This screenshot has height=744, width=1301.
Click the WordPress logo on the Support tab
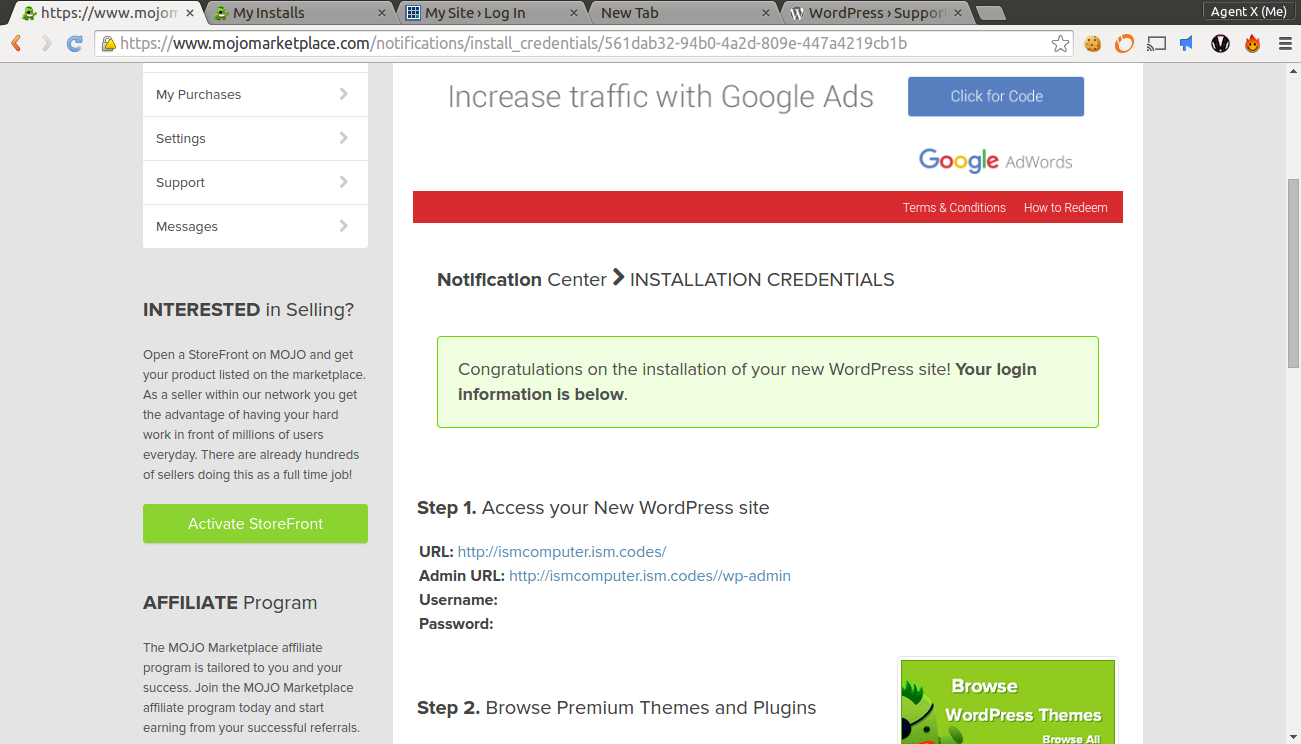point(797,13)
